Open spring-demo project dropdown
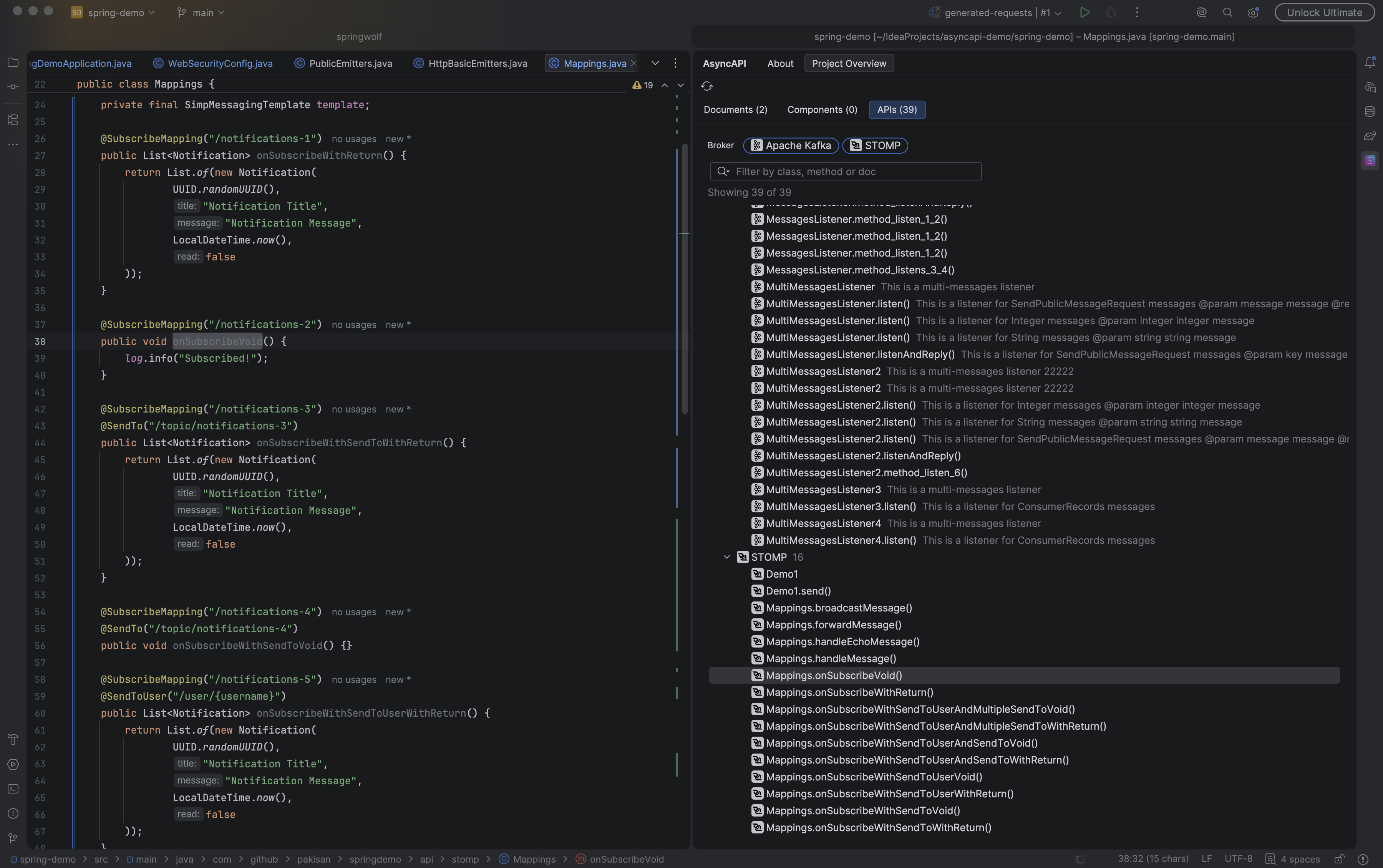Screen dimensions: 1383x868 click(x=113, y=12)
